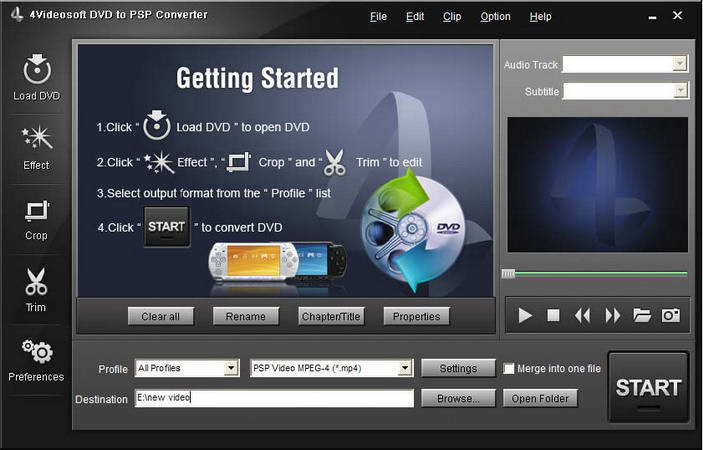This screenshot has height=450, width=703.
Task: Select the Crop tool in sidebar
Action: point(37,220)
